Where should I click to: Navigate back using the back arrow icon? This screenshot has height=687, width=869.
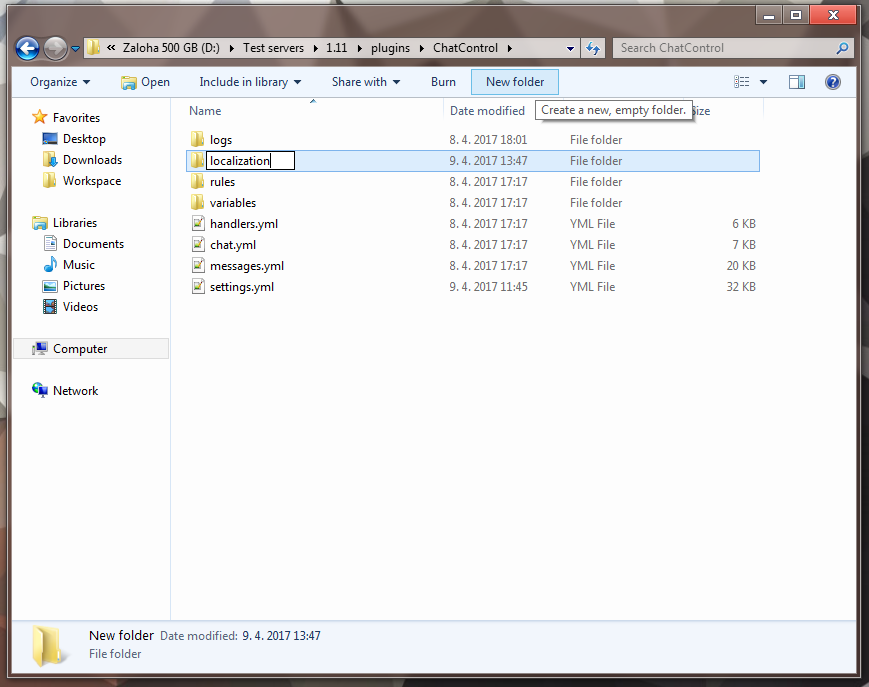pos(29,47)
